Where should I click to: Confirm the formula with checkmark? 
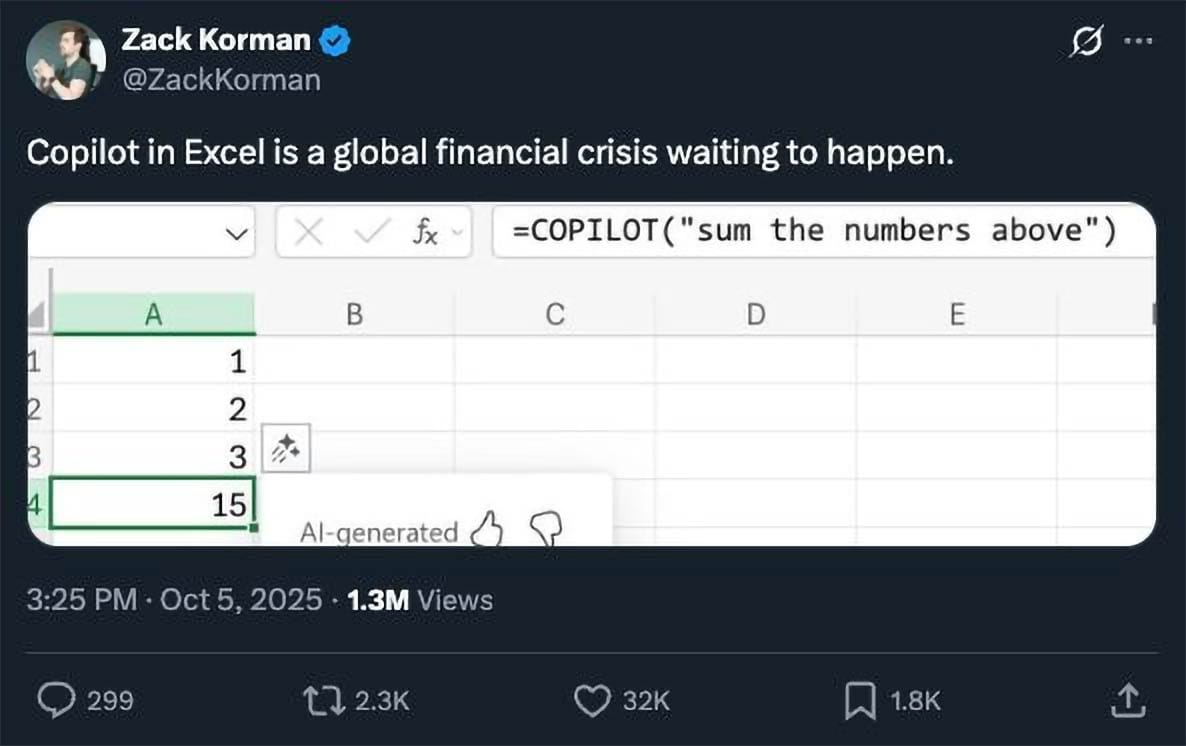coord(371,233)
